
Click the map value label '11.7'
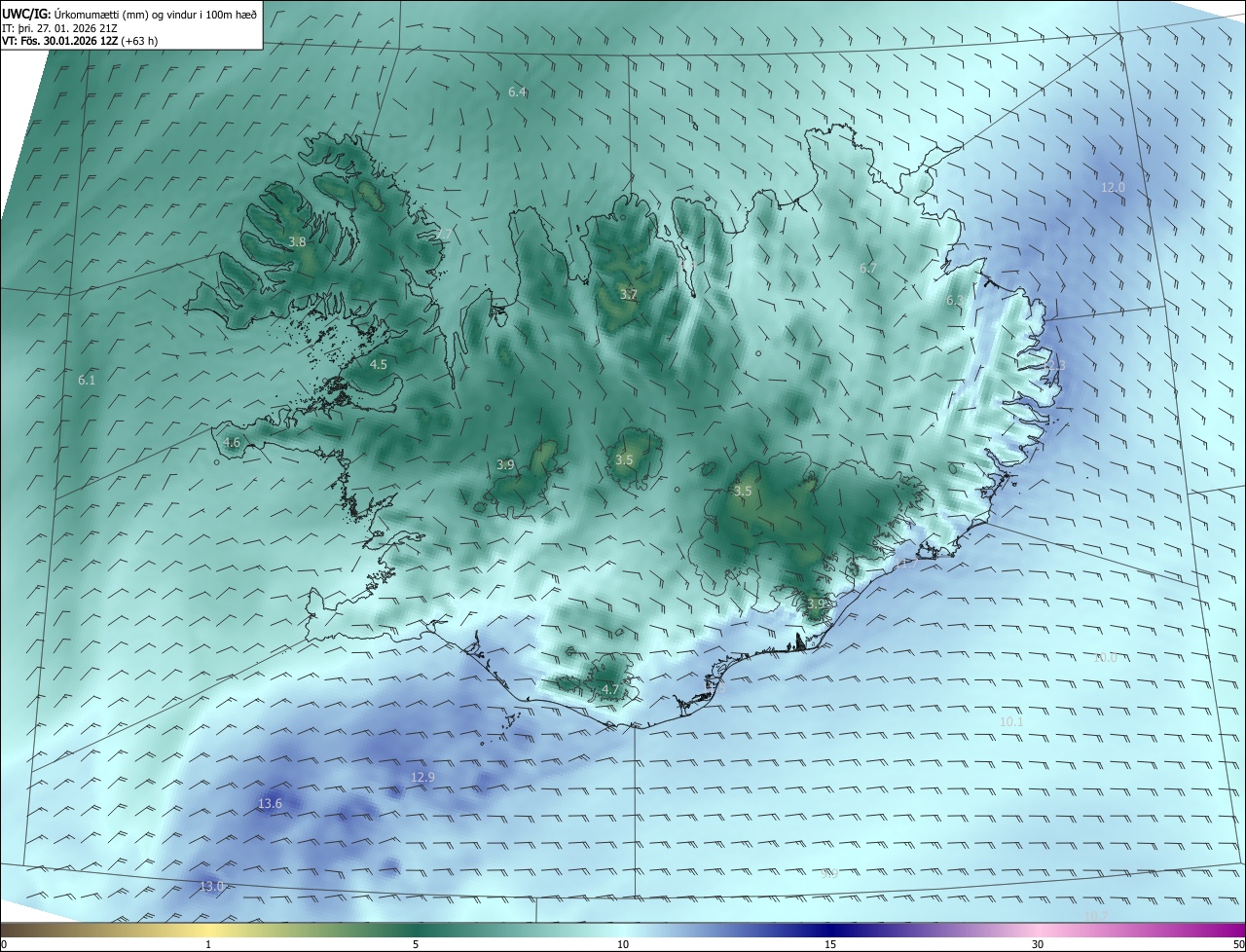point(908,563)
